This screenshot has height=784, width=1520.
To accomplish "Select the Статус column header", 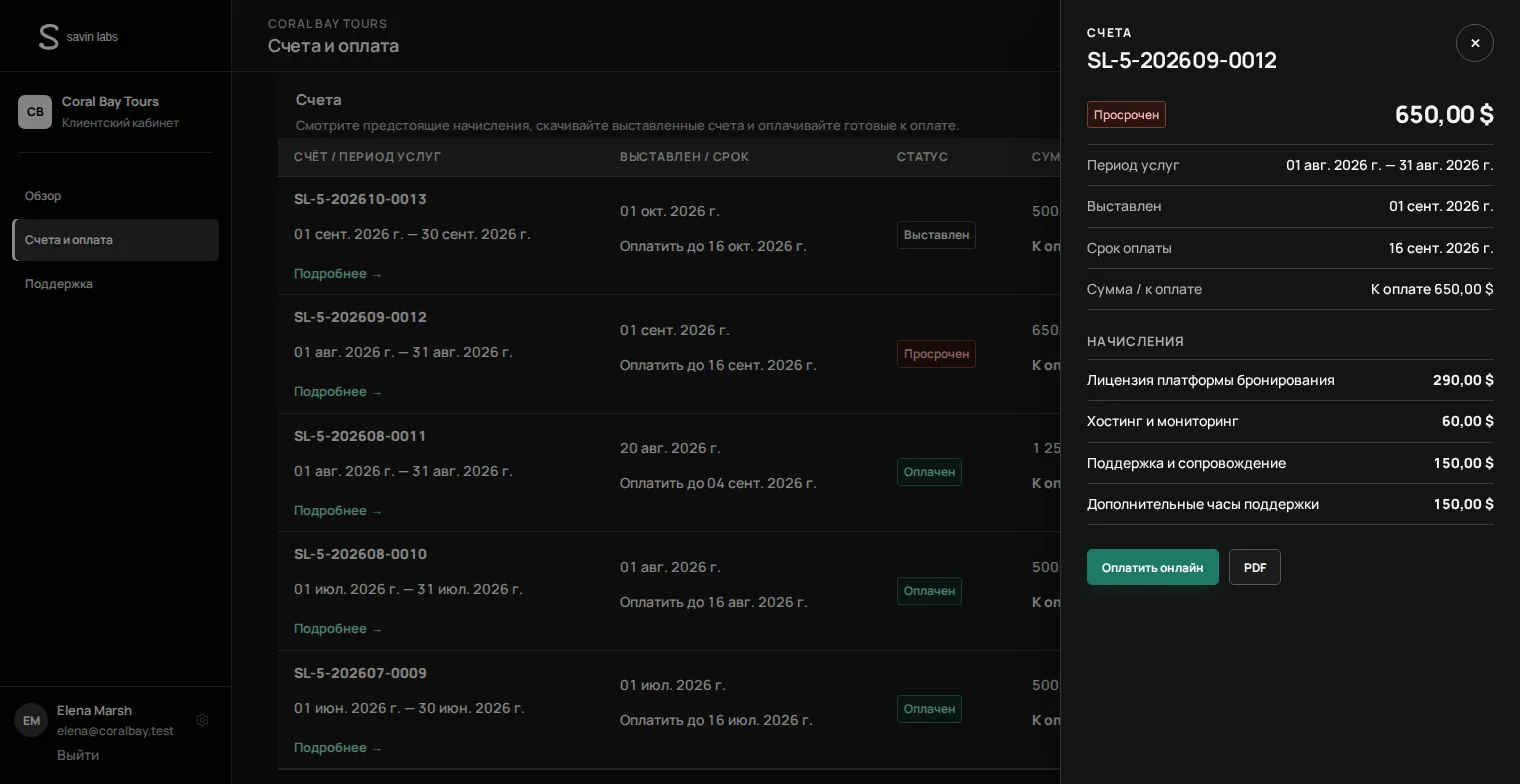I will 922,157.
